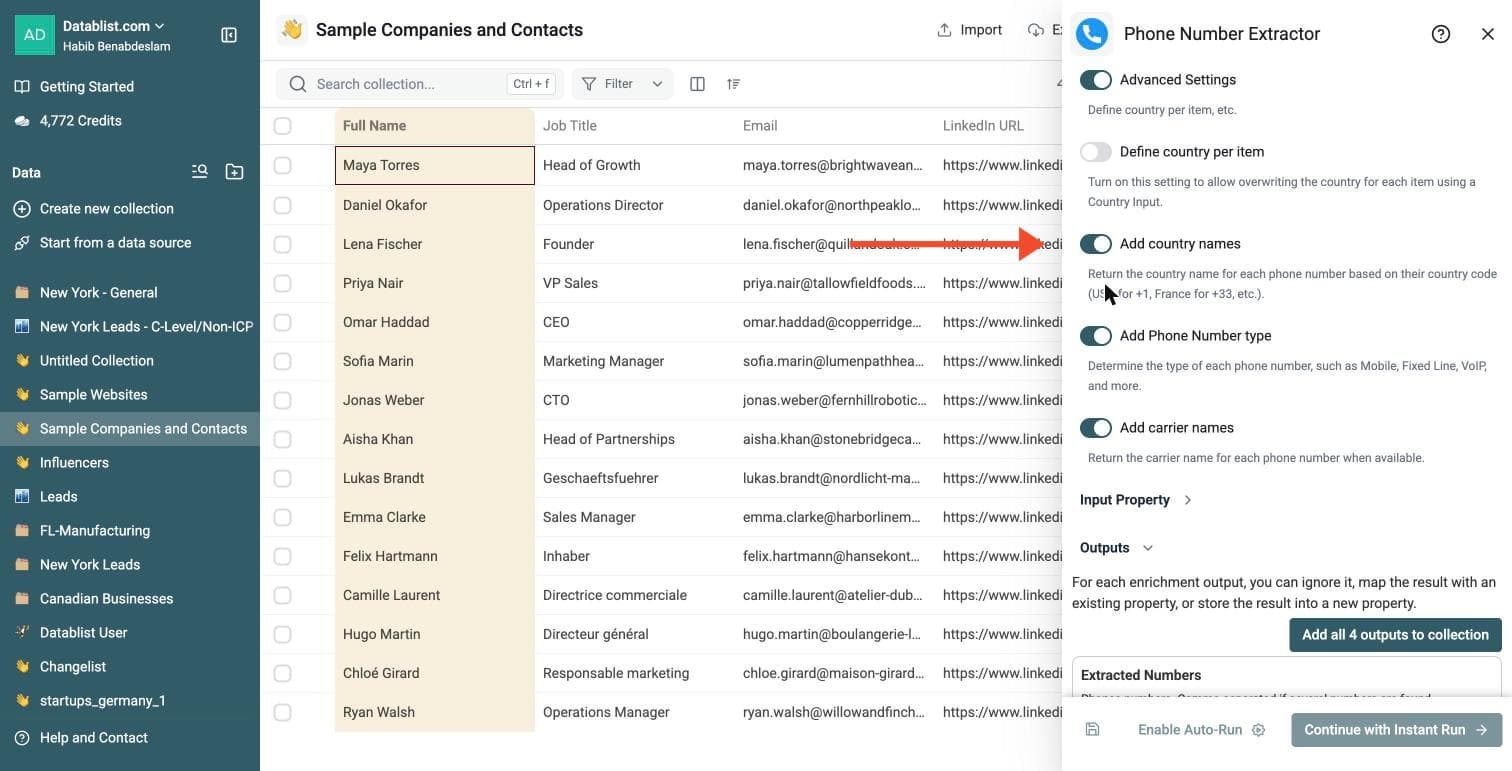Viewport: 1512px width, 771px height.
Task: Click Add all 4 outputs to collection
Action: pyautogui.click(x=1395, y=635)
